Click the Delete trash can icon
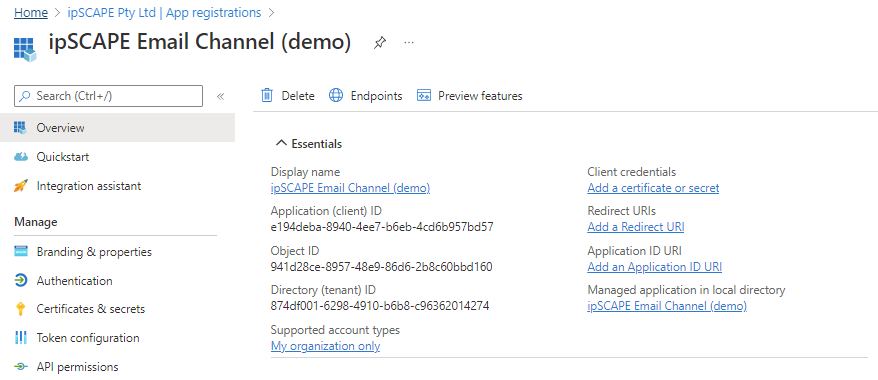878x380 pixels. [267, 96]
